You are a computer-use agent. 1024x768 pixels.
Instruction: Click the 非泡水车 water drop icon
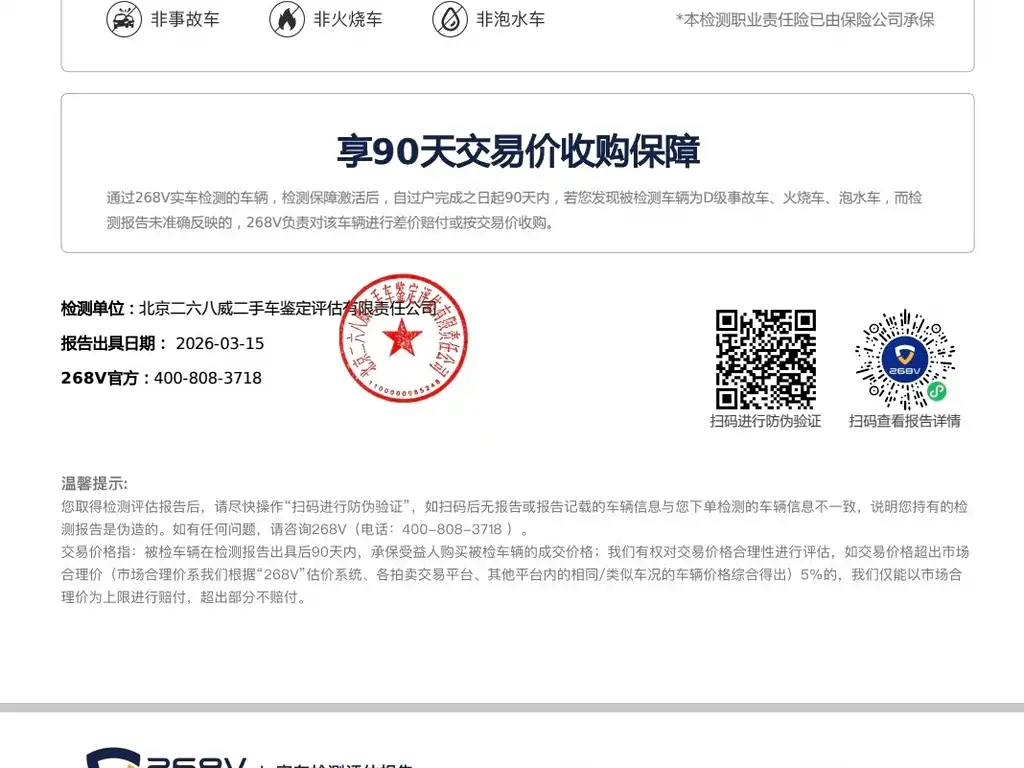tap(450, 20)
